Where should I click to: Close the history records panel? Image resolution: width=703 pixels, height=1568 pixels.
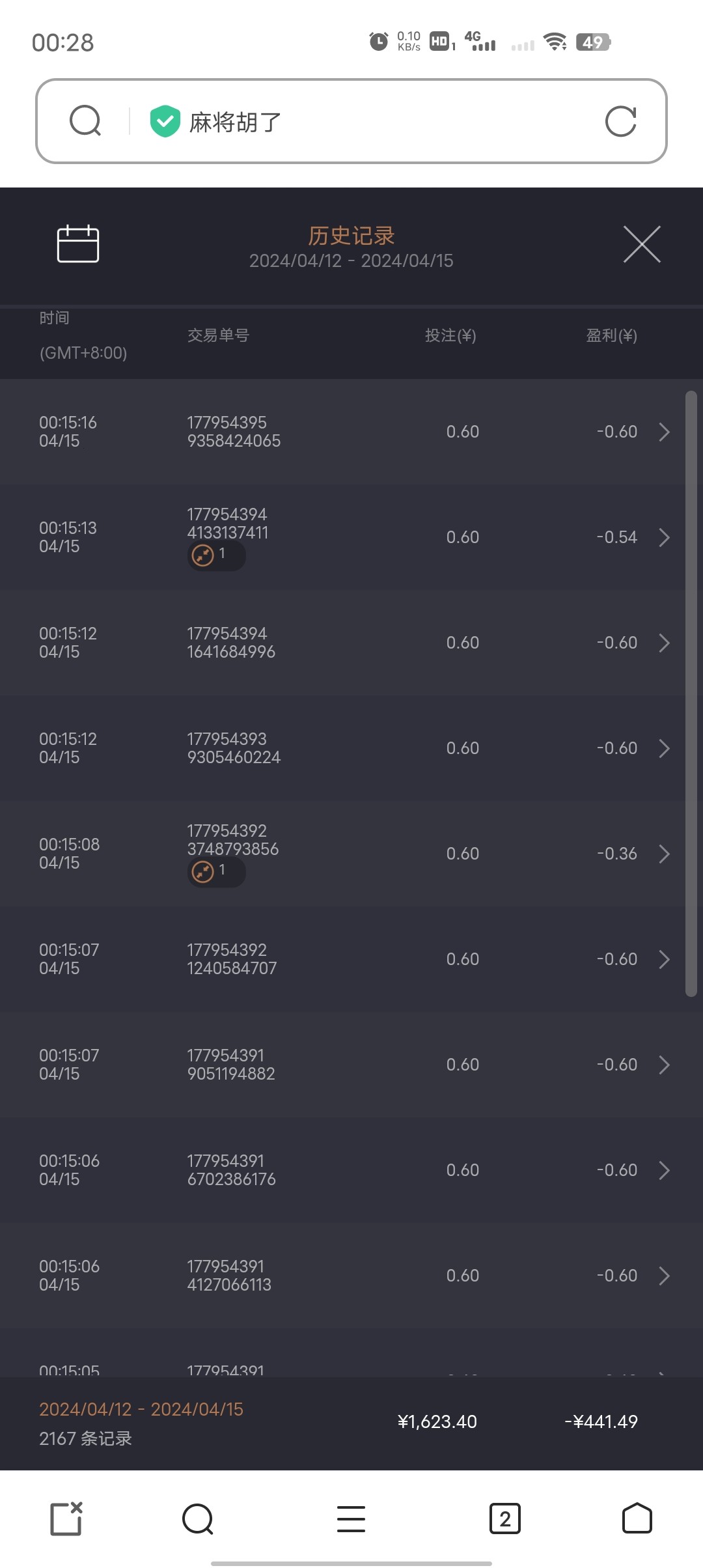point(642,244)
